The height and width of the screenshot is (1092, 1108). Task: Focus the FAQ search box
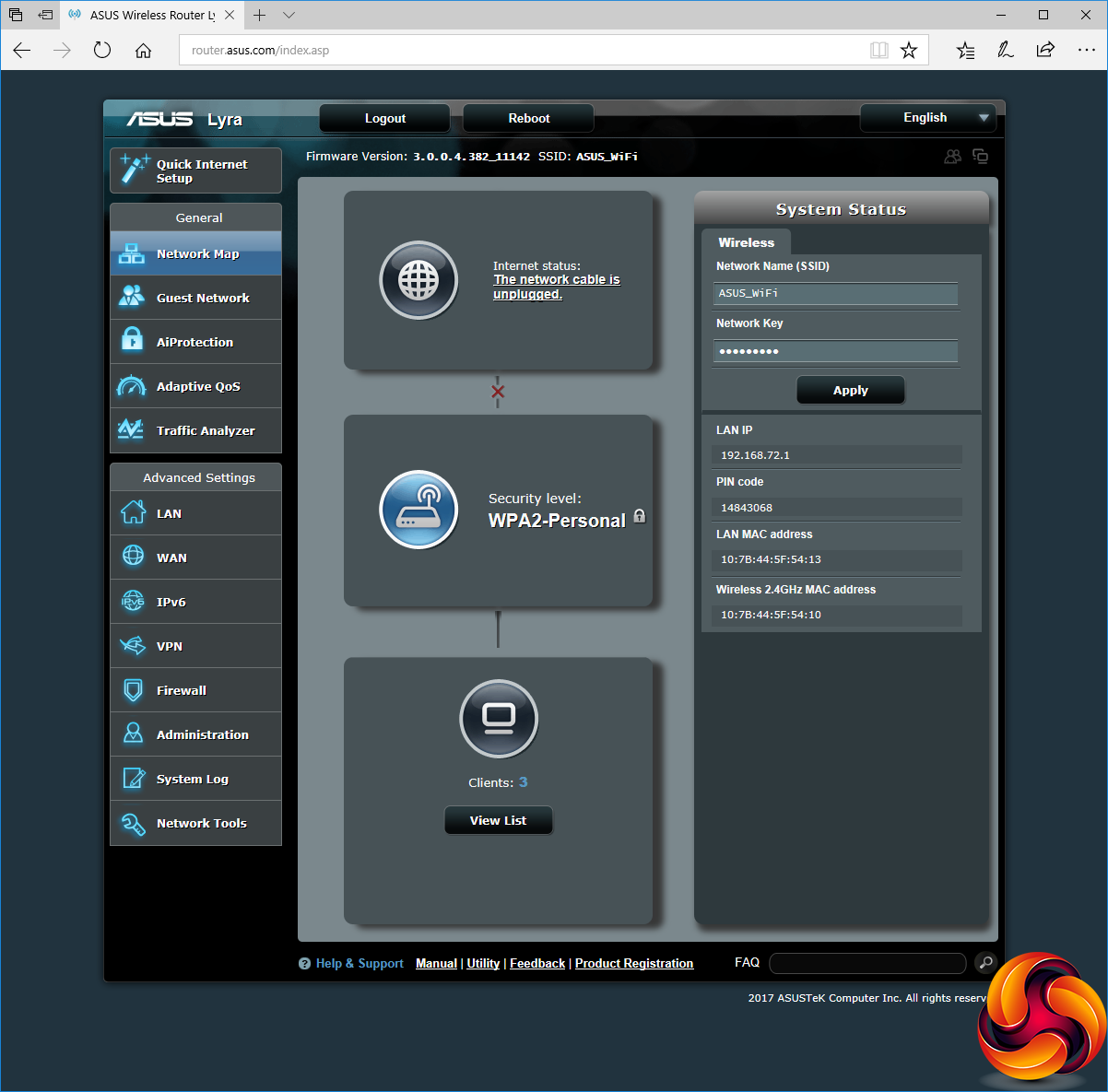pyautogui.click(x=867, y=963)
